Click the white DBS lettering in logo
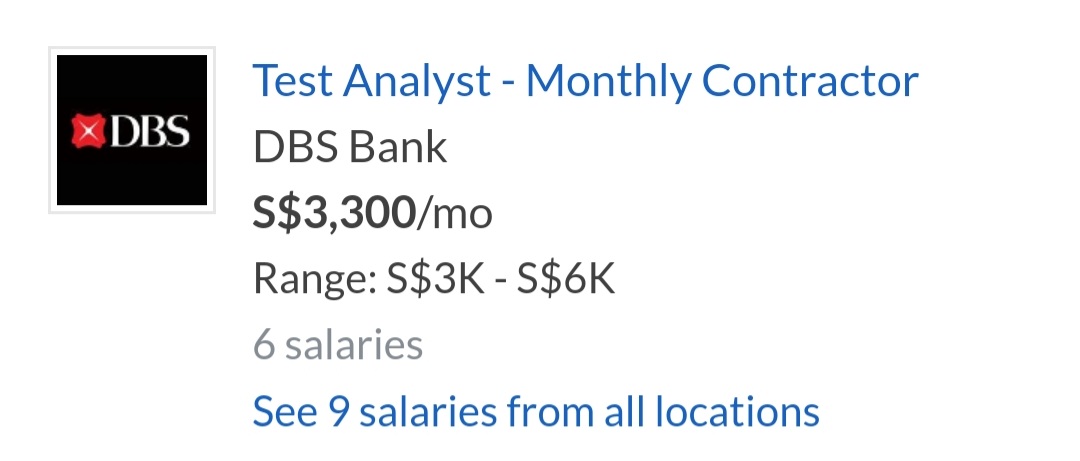 [148, 132]
